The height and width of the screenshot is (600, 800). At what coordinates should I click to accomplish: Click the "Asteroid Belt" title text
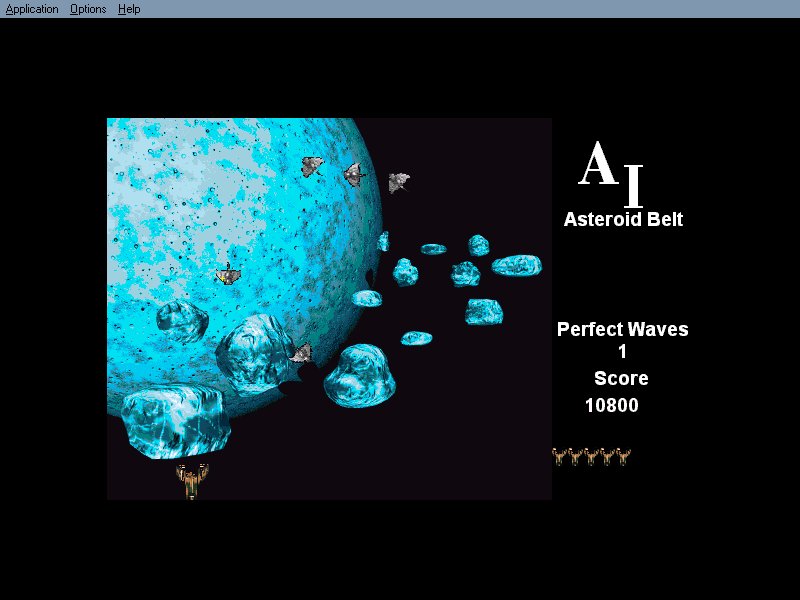623,219
